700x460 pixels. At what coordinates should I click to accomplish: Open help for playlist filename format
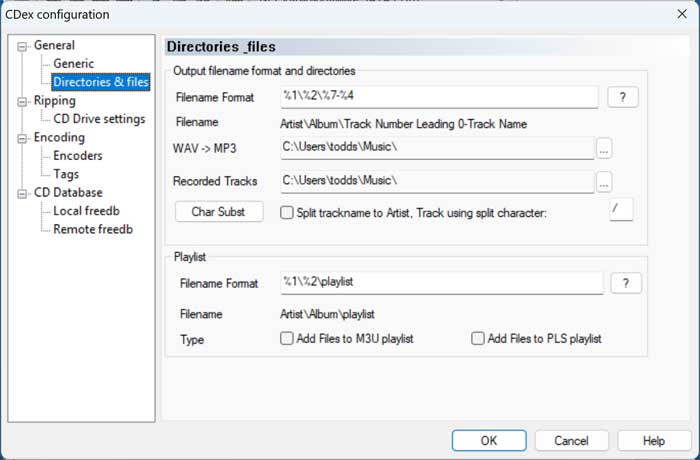pyautogui.click(x=625, y=283)
